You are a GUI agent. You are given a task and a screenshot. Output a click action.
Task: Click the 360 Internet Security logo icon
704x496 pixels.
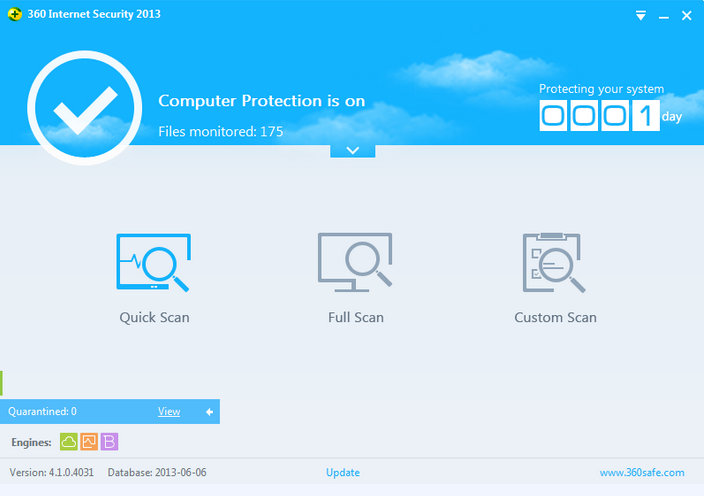coord(14,14)
